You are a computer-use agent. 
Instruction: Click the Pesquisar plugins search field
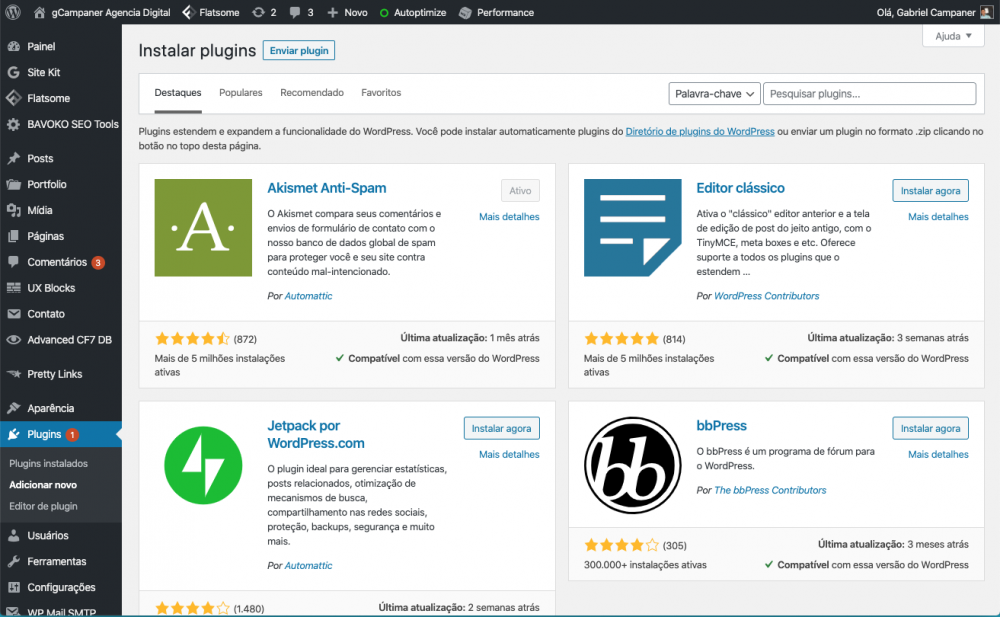click(x=869, y=94)
